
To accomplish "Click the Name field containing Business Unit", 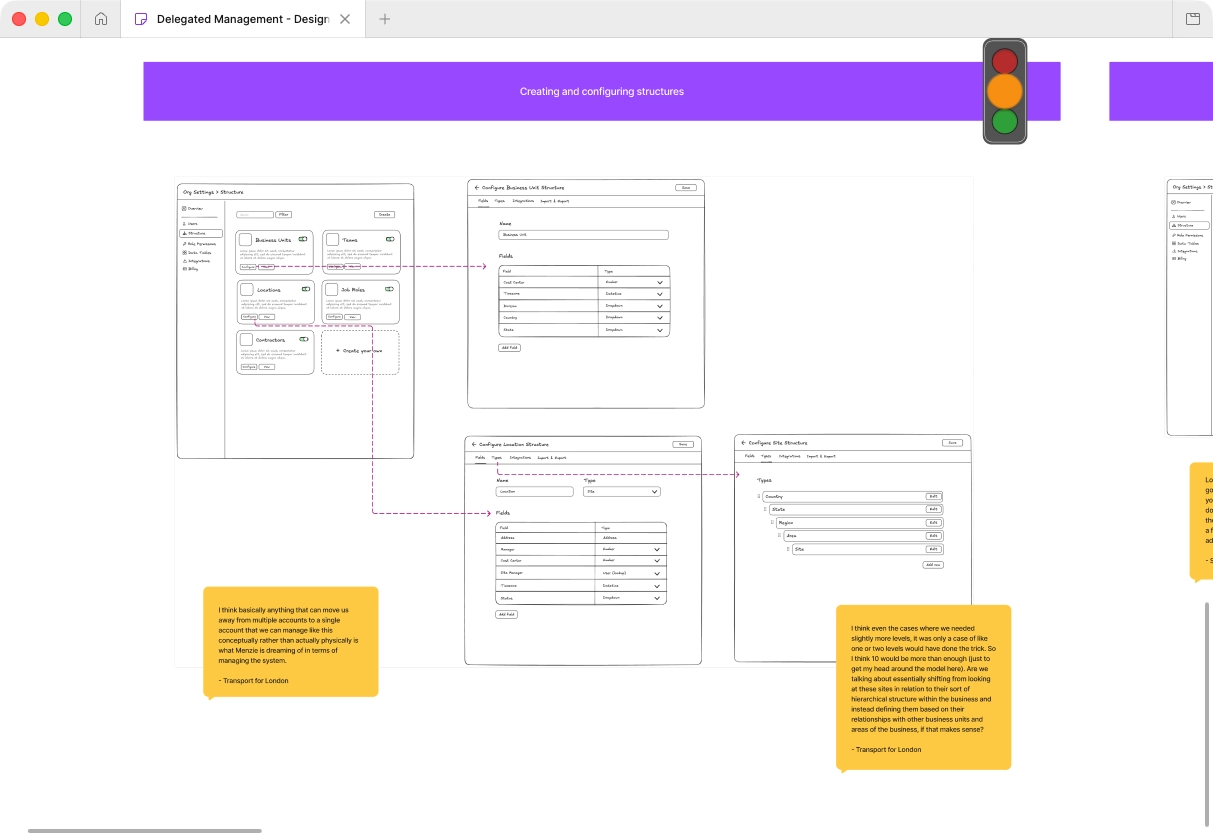I will (x=583, y=235).
